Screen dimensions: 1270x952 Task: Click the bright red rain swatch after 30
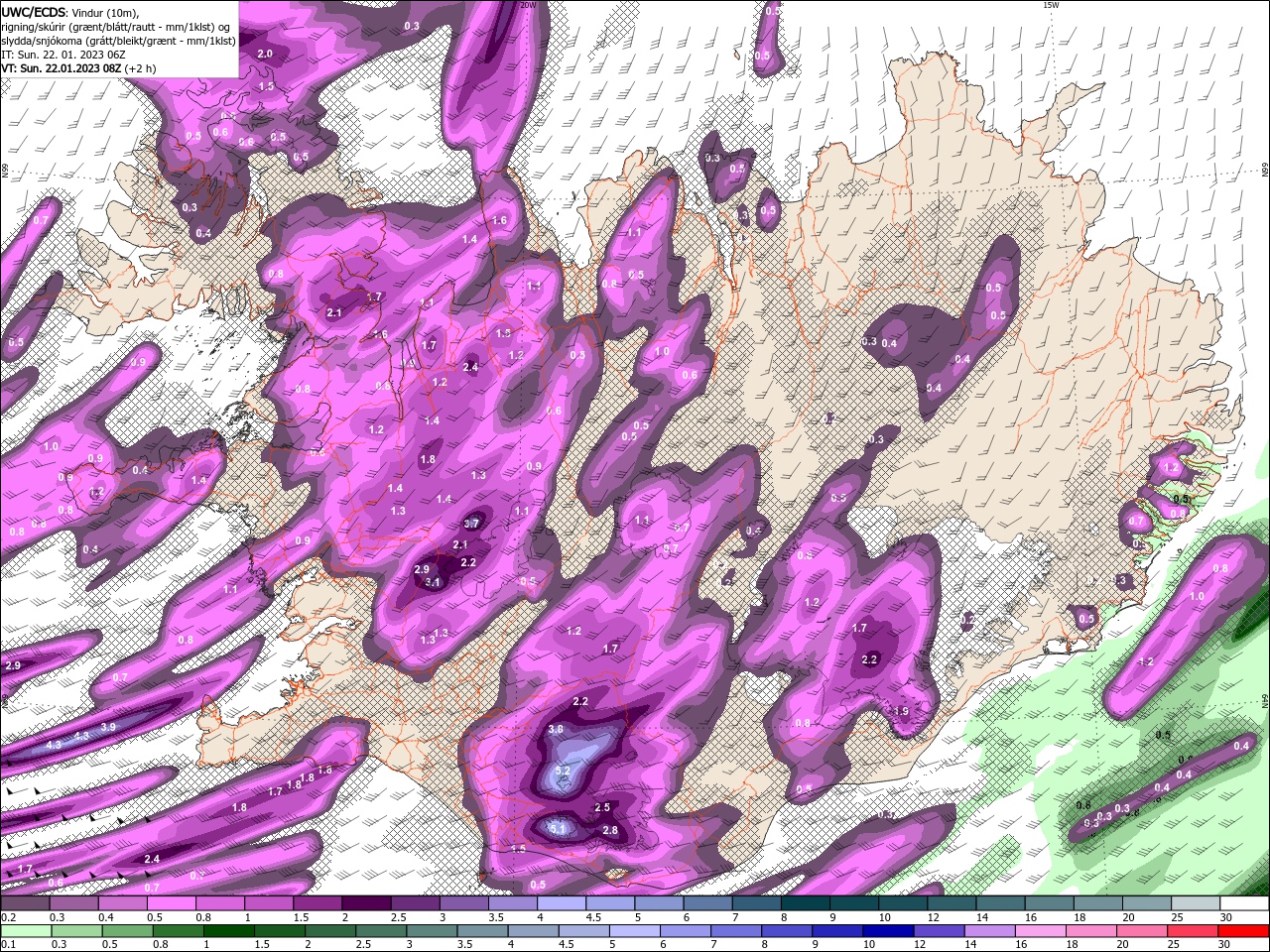coord(1242,931)
